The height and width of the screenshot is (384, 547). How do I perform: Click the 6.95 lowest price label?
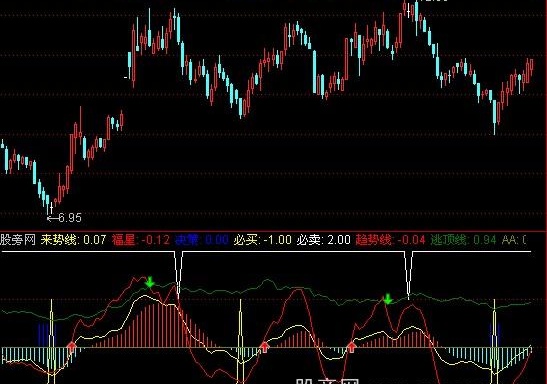[x=70, y=218]
